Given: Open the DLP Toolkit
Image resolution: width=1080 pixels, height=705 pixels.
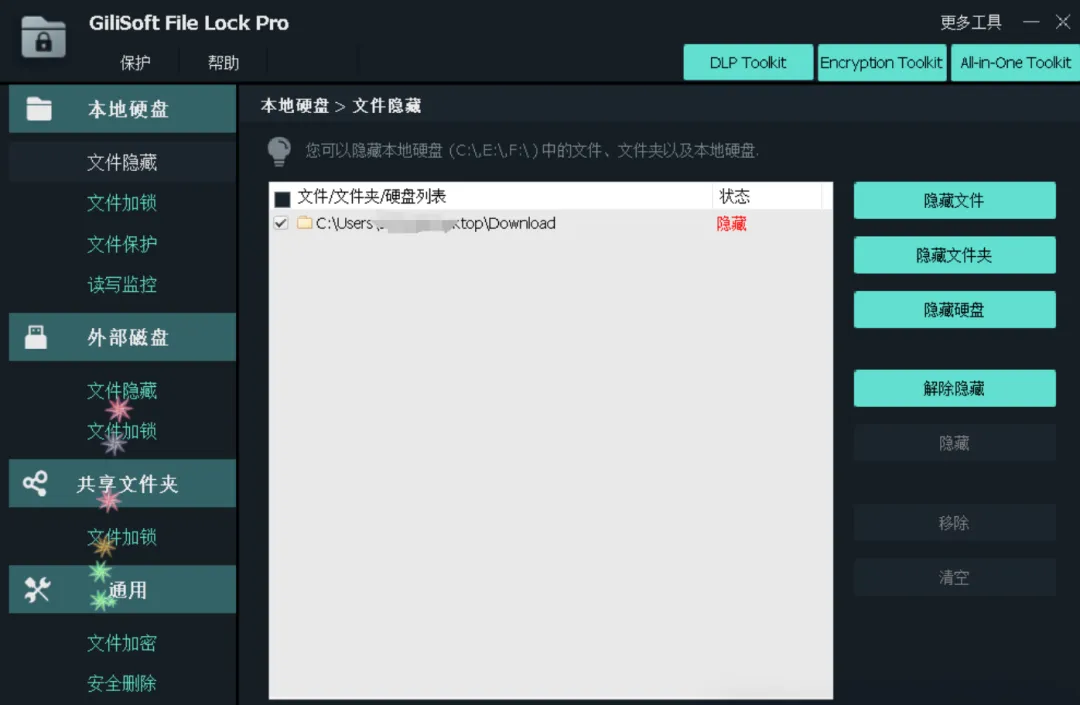Looking at the screenshot, I should pos(748,63).
